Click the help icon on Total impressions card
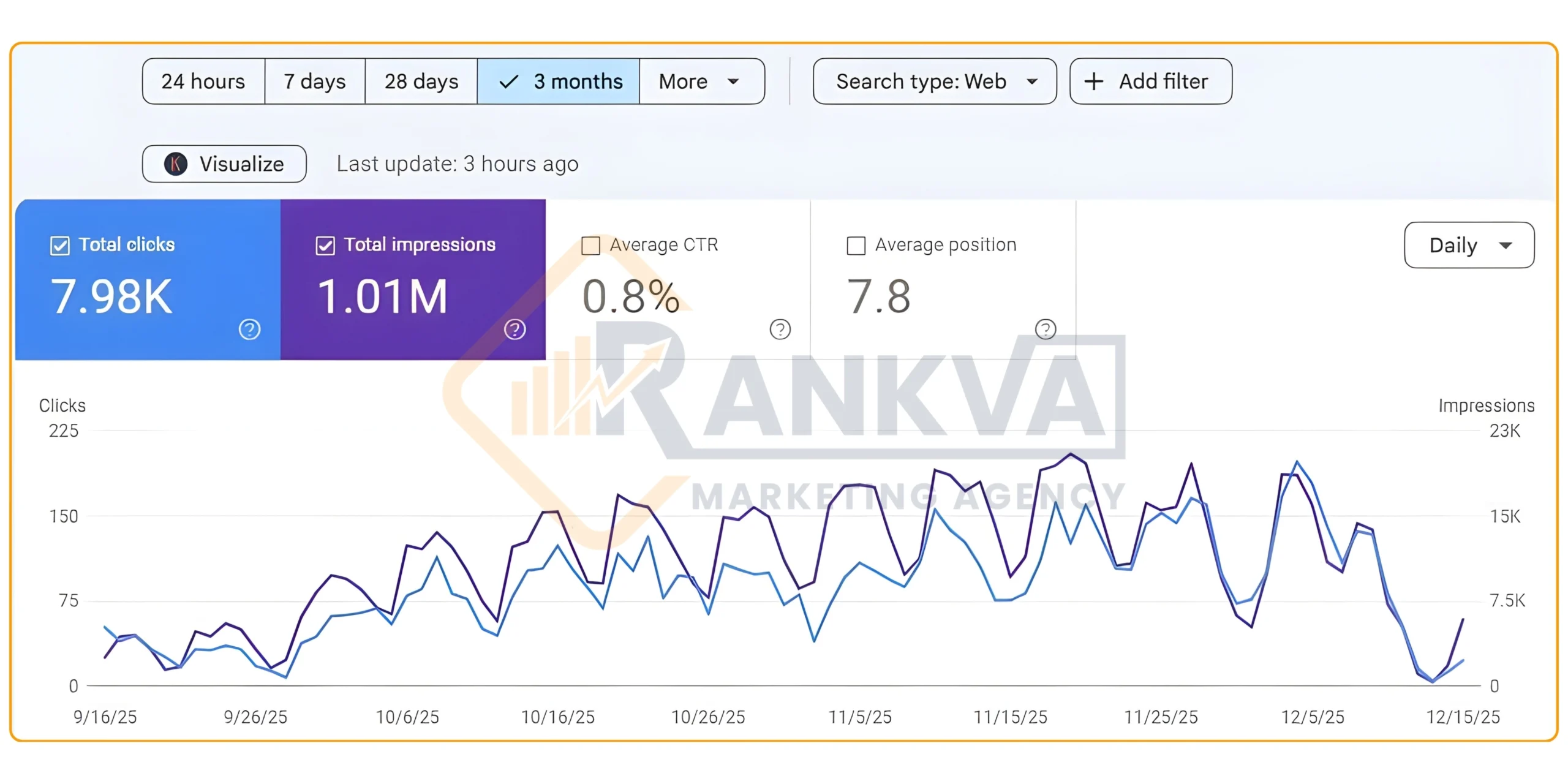This screenshot has height=784, width=1568. pyautogui.click(x=514, y=330)
